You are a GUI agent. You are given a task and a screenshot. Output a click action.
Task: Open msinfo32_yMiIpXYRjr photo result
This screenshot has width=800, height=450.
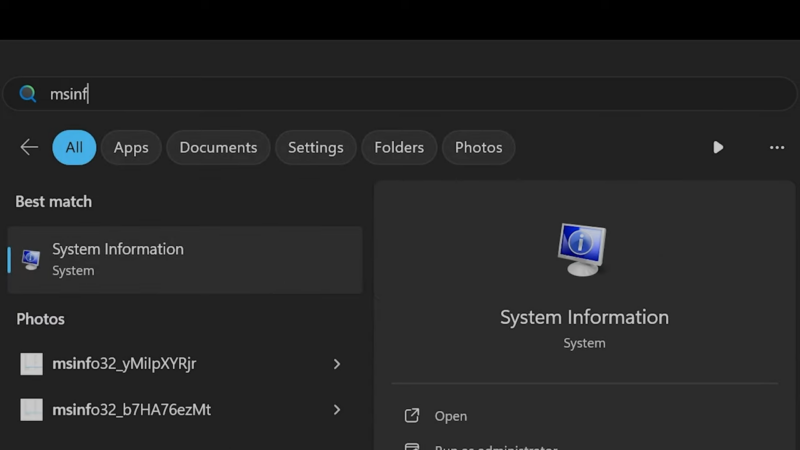tap(185, 364)
